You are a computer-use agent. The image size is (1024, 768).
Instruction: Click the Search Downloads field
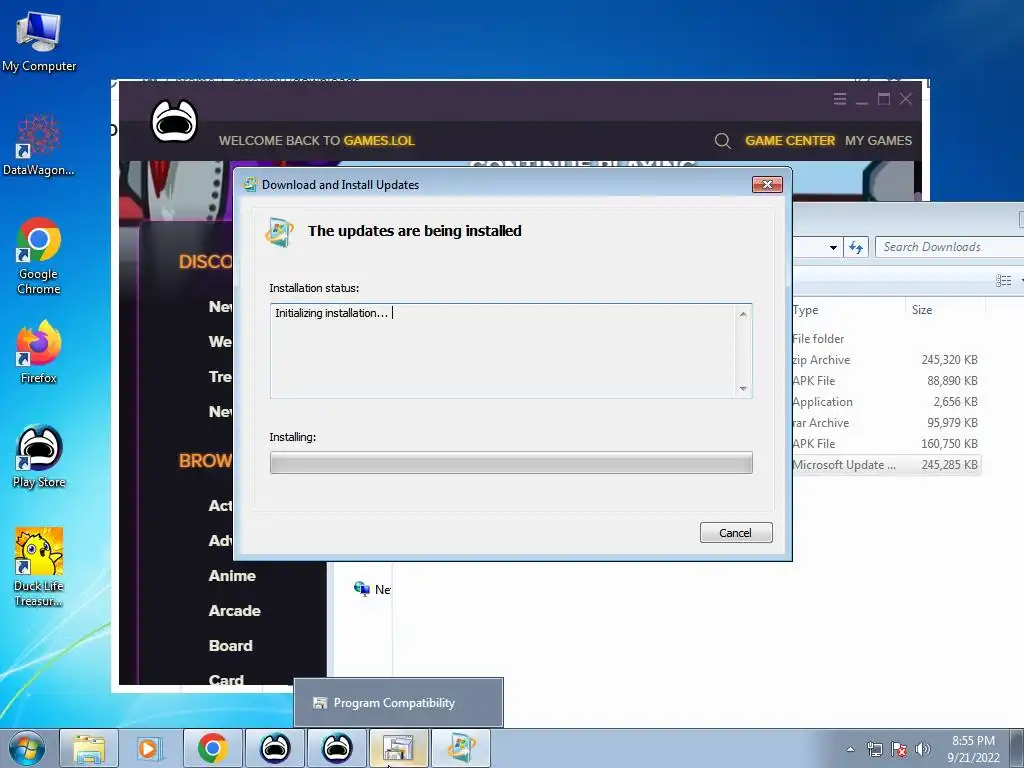[x=948, y=247]
